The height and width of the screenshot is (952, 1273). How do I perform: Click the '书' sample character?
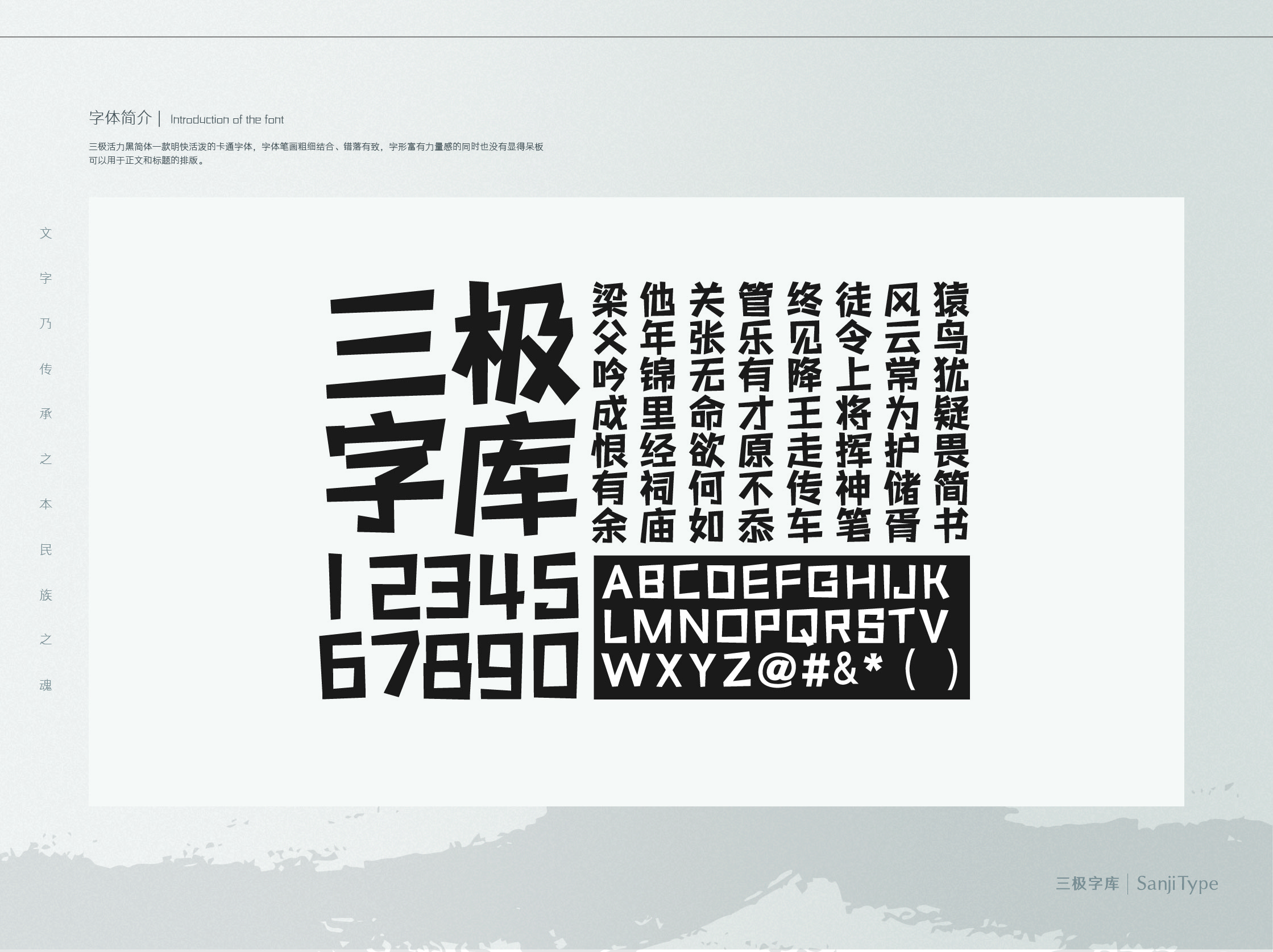point(951,525)
